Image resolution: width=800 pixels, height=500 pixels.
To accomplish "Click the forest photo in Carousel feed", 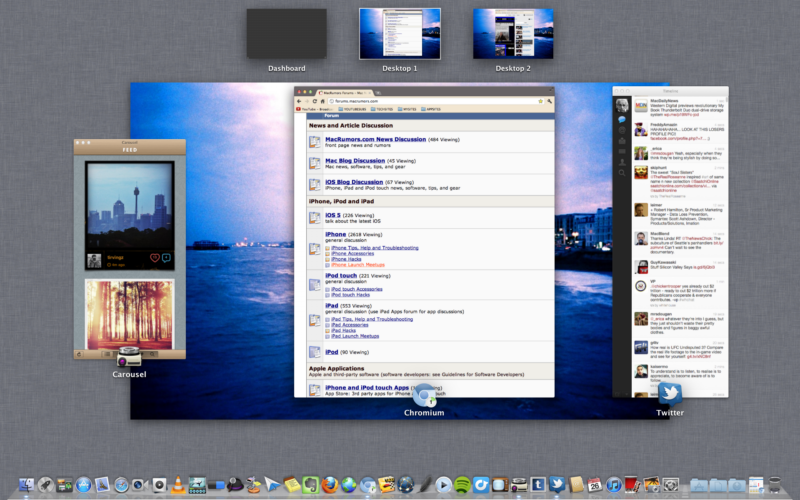I will (130, 314).
